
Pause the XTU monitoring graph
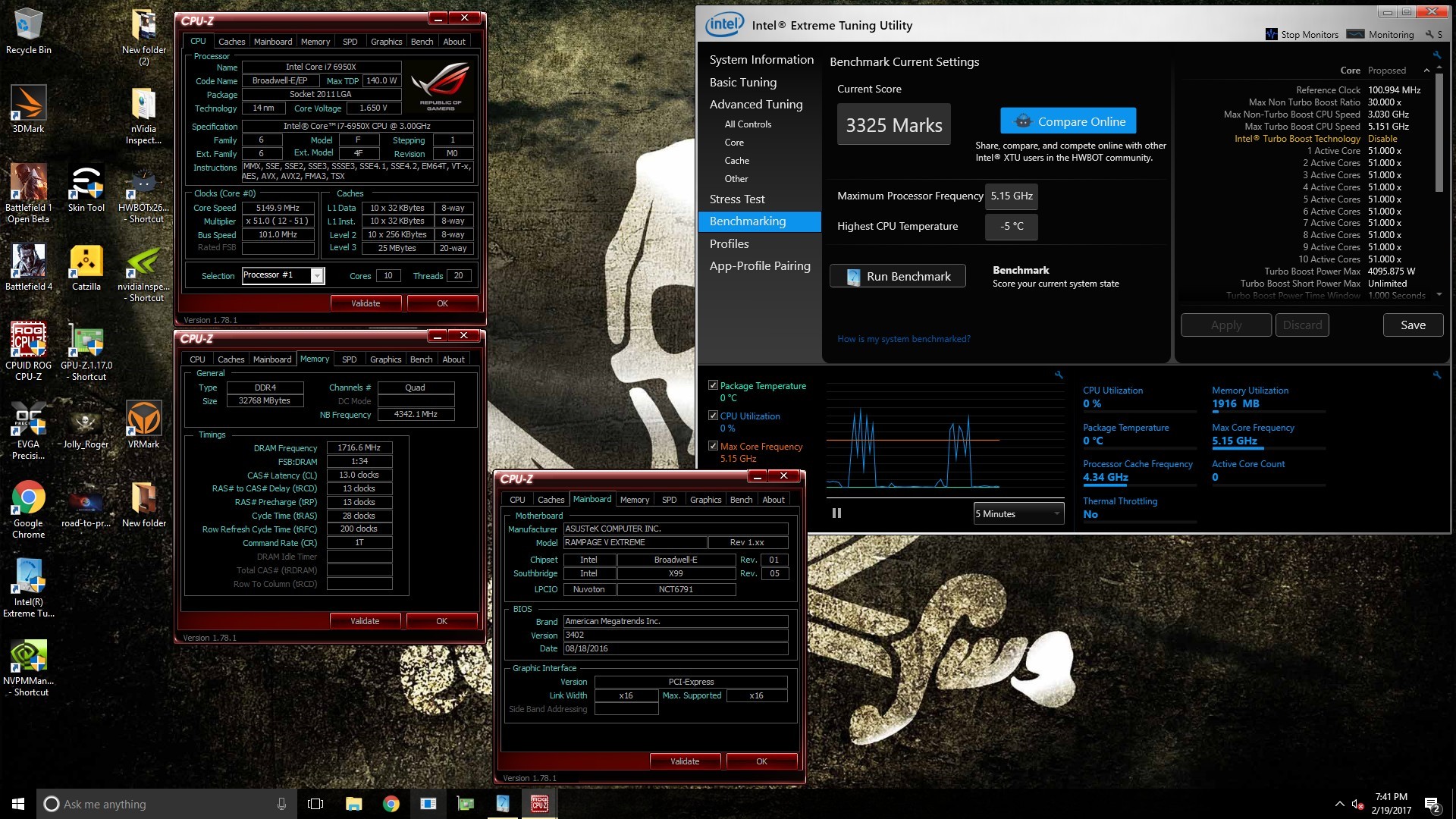[836, 513]
